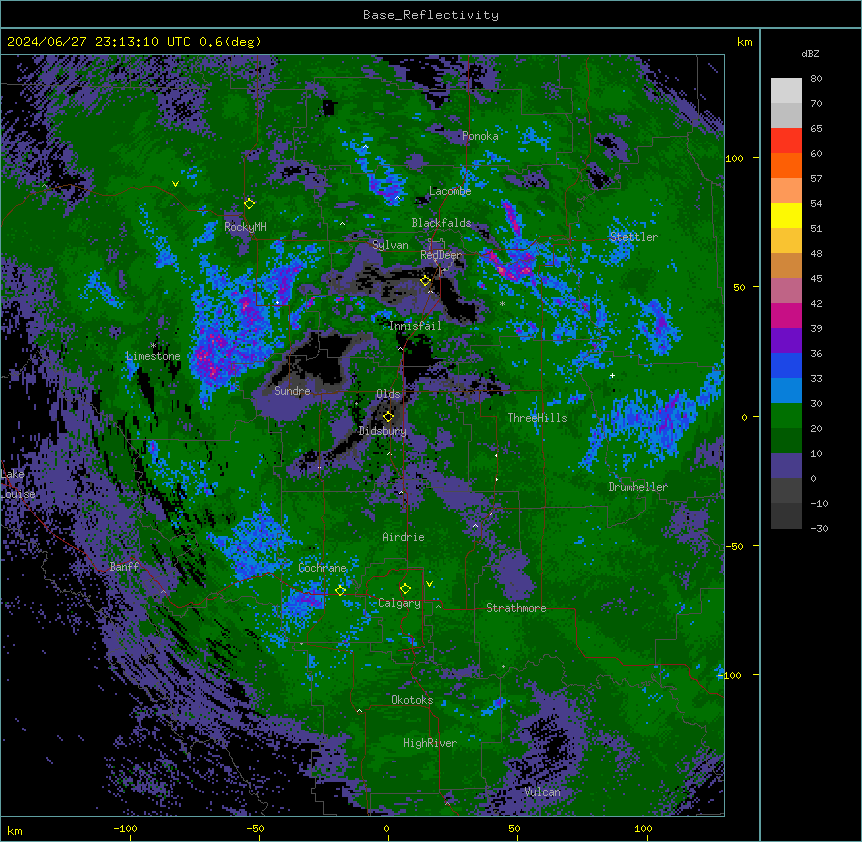Screen dimensions: 862x842
Task: Select the yellow diamond marker below Cochrane
Action: point(341,591)
